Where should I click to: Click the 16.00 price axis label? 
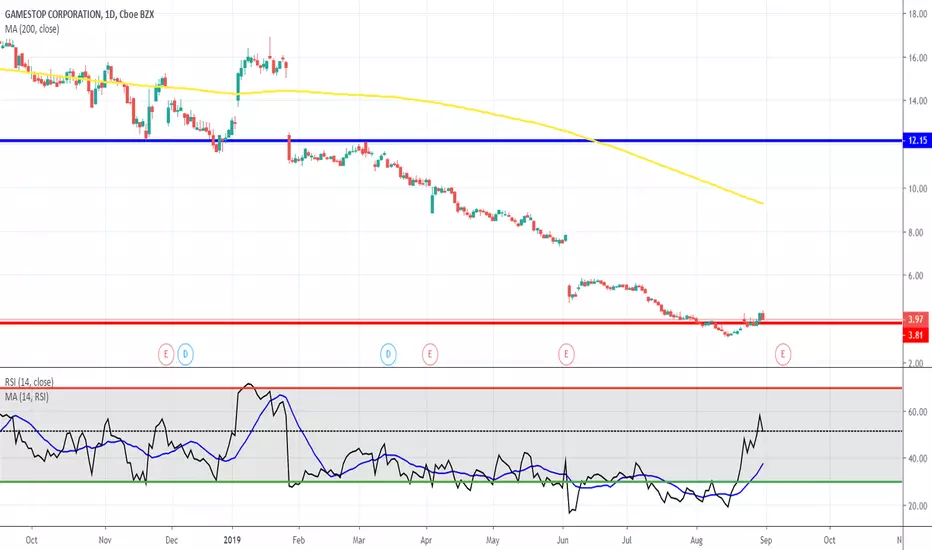click(x=917, y=58)
